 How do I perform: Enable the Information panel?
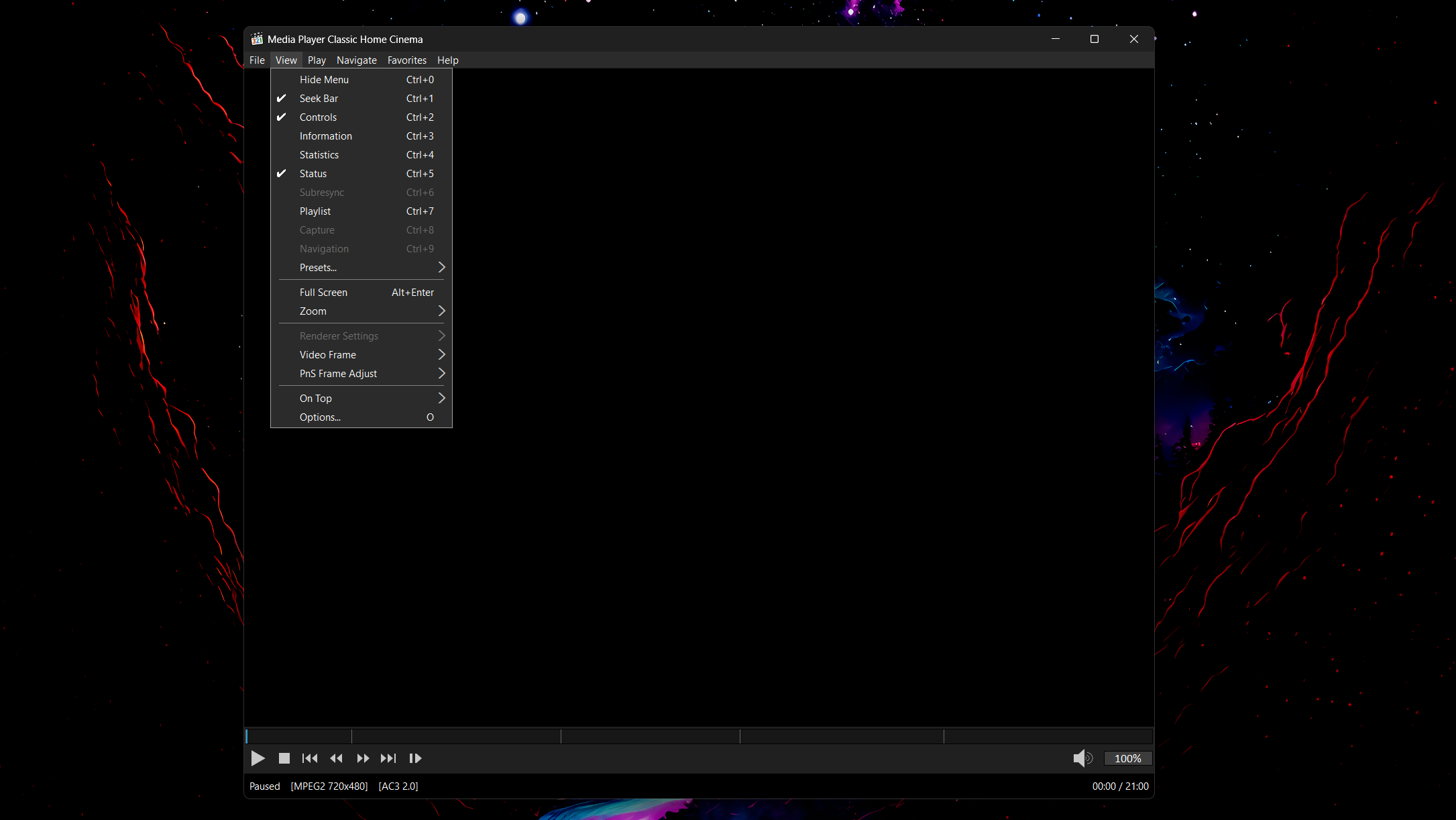pos(361,136)
